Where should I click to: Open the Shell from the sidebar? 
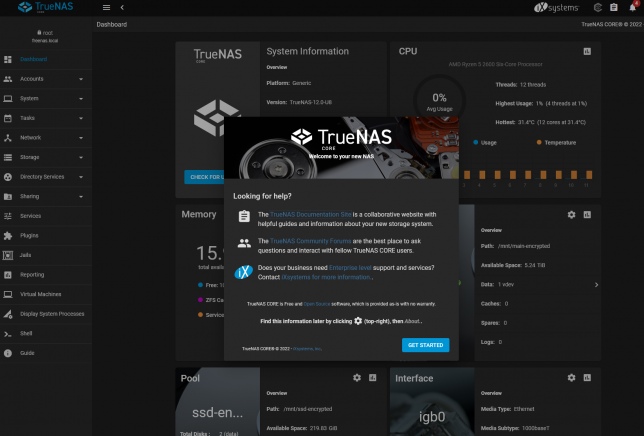tap(27, 333)
